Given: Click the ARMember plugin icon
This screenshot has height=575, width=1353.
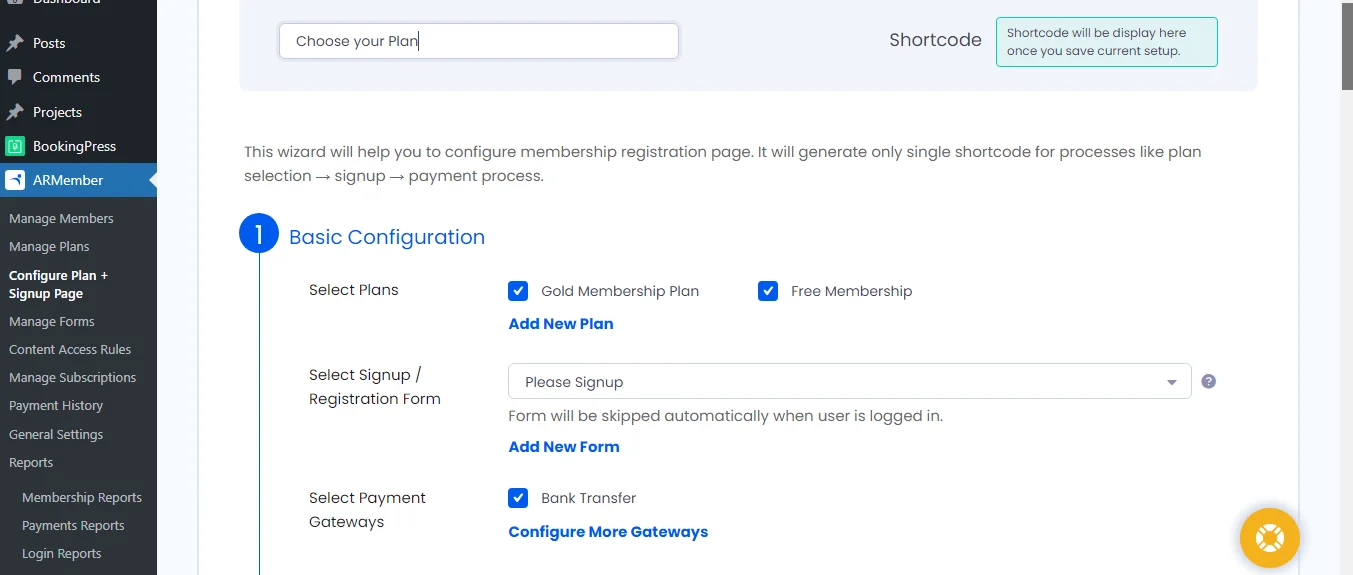Looking at the screenshot, I should tap(15, 181).
